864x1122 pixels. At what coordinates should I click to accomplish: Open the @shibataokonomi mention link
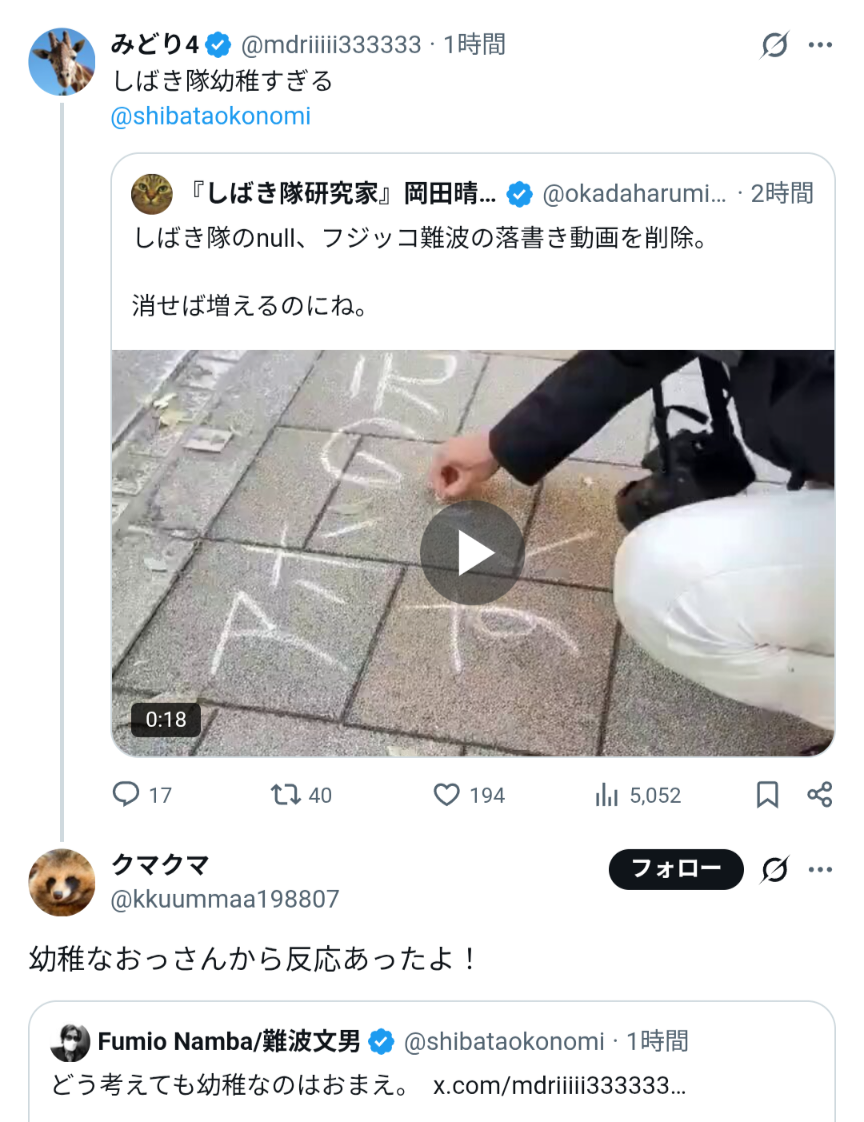pos(210,116)
